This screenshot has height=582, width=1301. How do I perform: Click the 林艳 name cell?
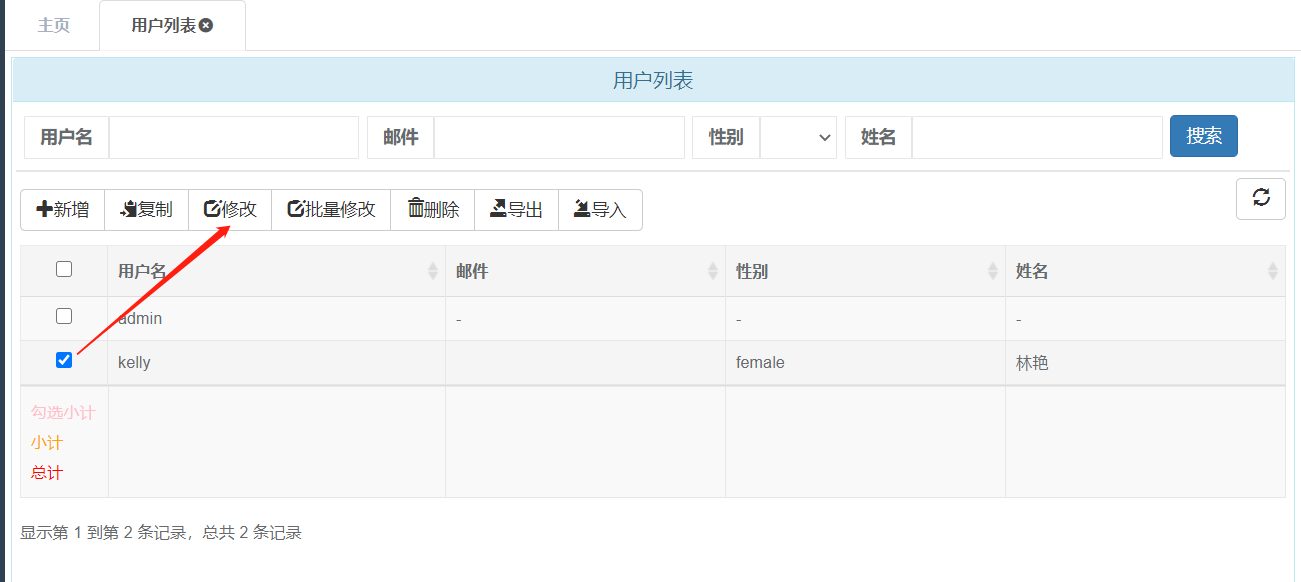(1146, 363)
